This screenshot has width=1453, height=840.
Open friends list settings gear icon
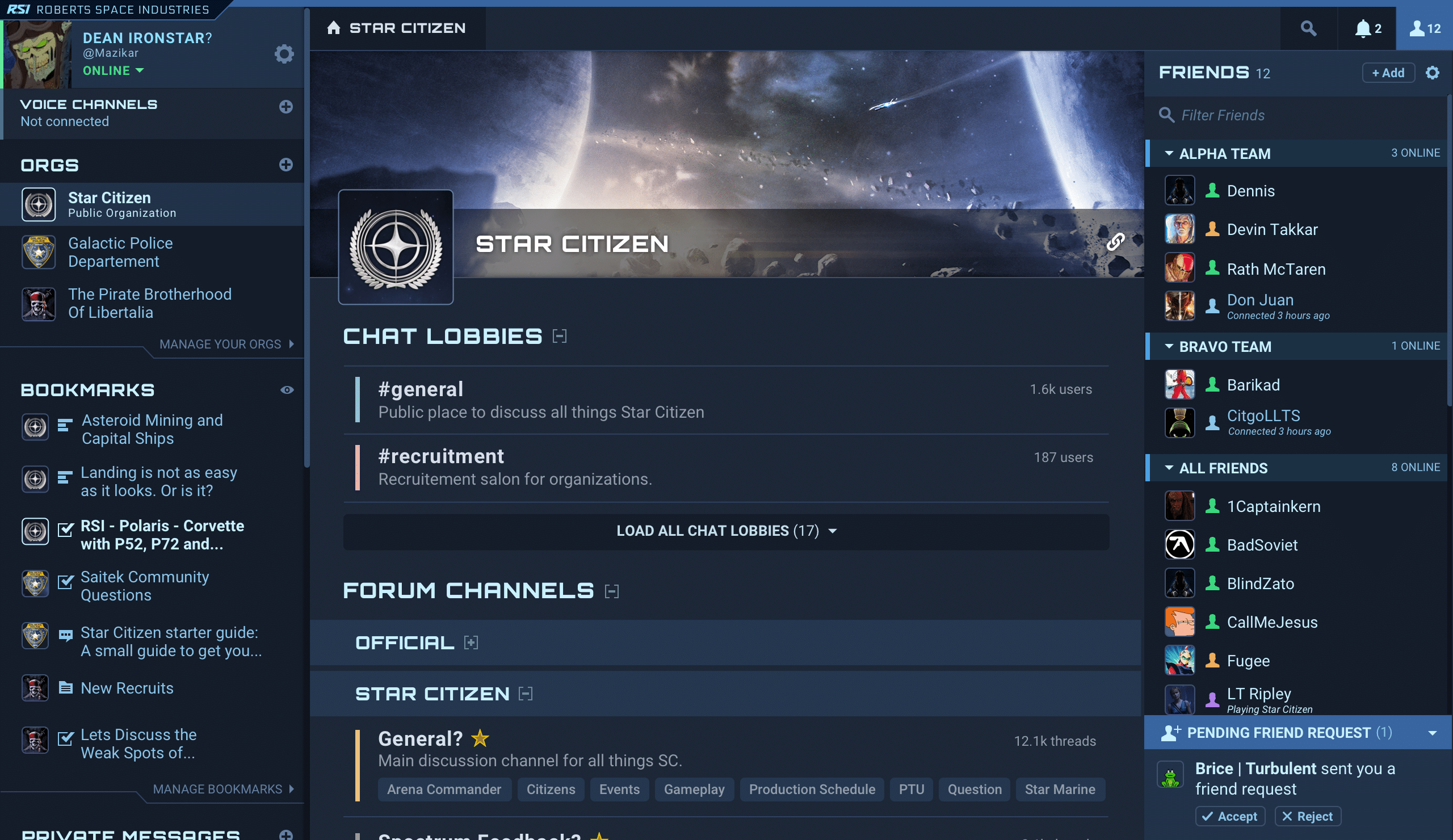click(x=1432, y=73)
